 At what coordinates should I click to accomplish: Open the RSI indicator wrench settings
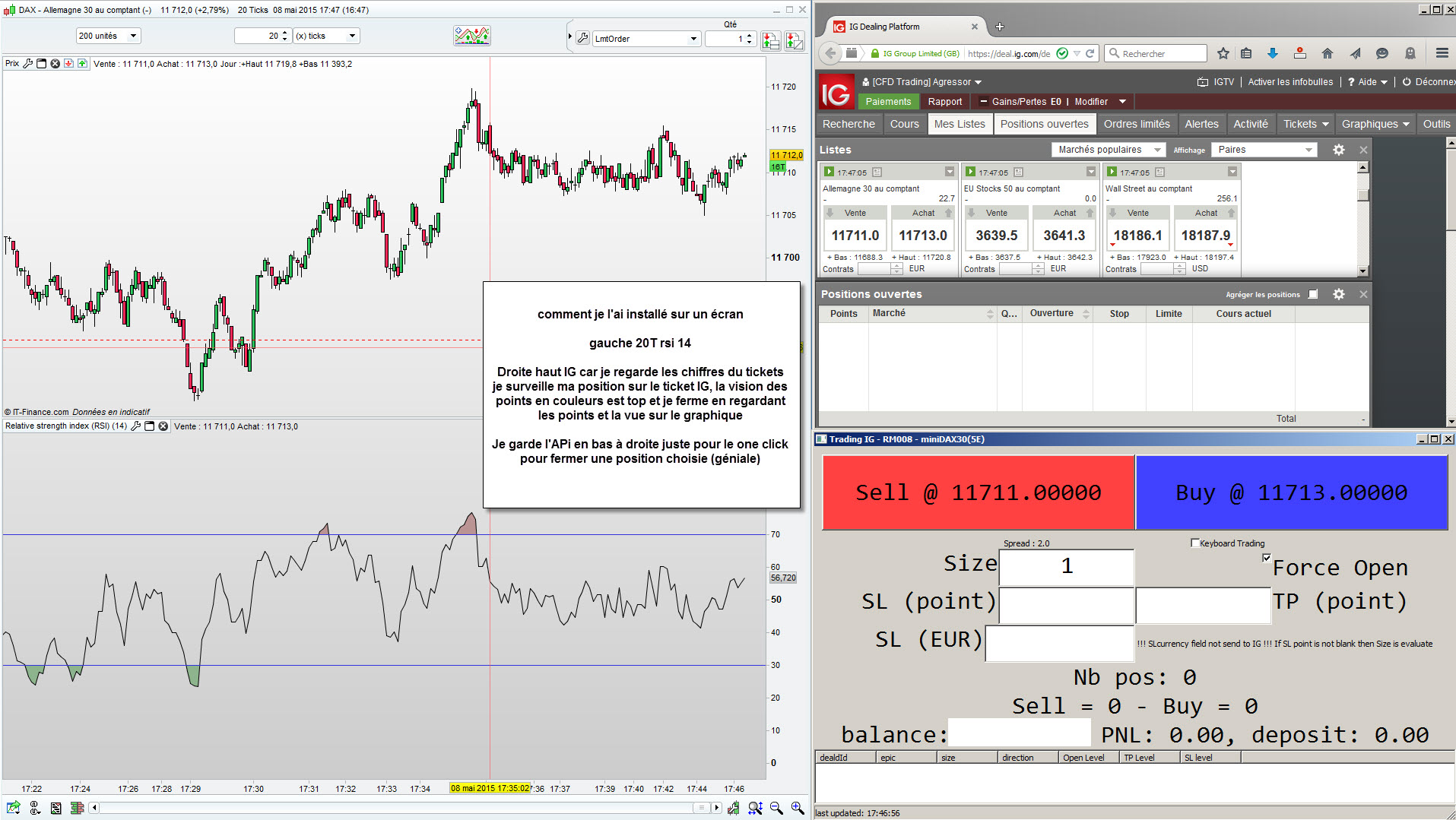(x=136, y=426)
